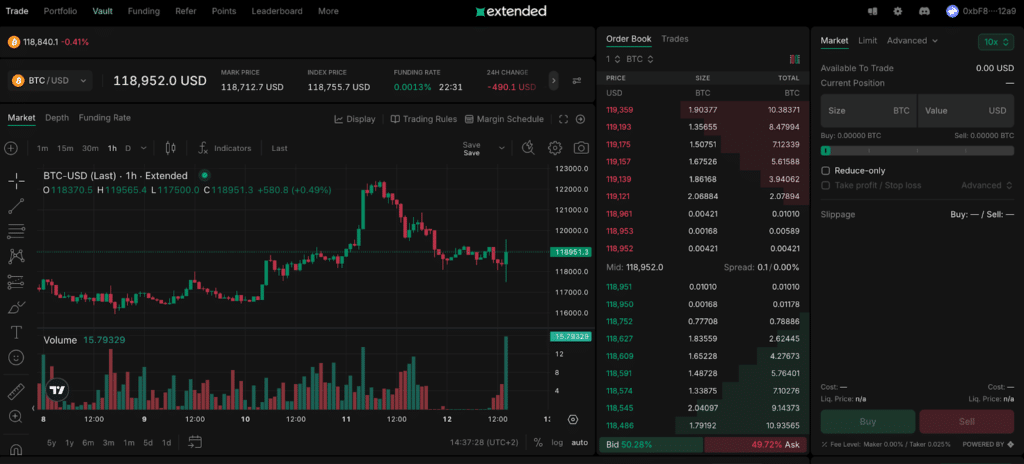1024x464 pixels.
Task: Open the Vault page
Action: point(103,11)
